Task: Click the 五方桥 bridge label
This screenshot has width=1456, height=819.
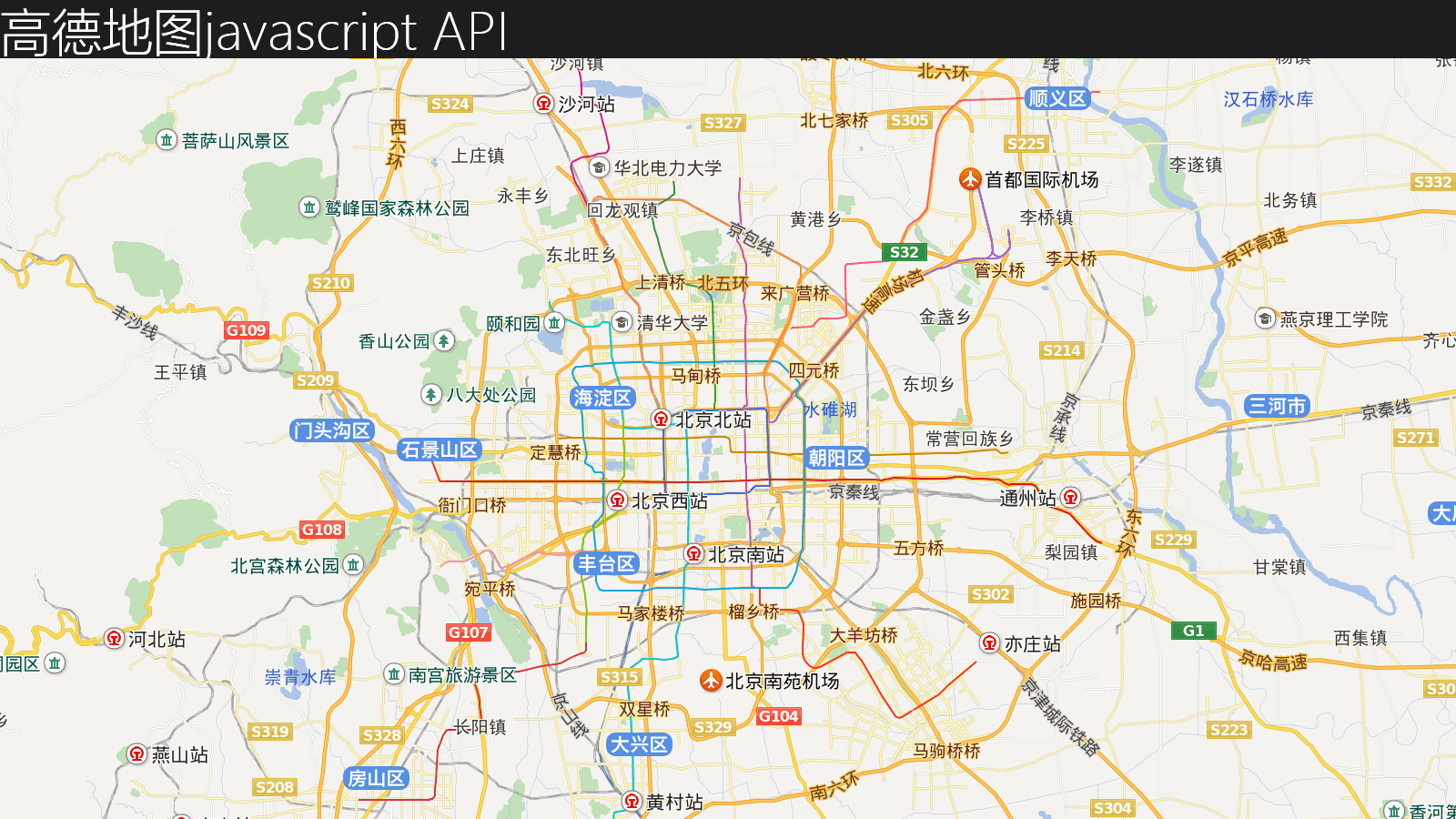Action: tap(919, 548)
